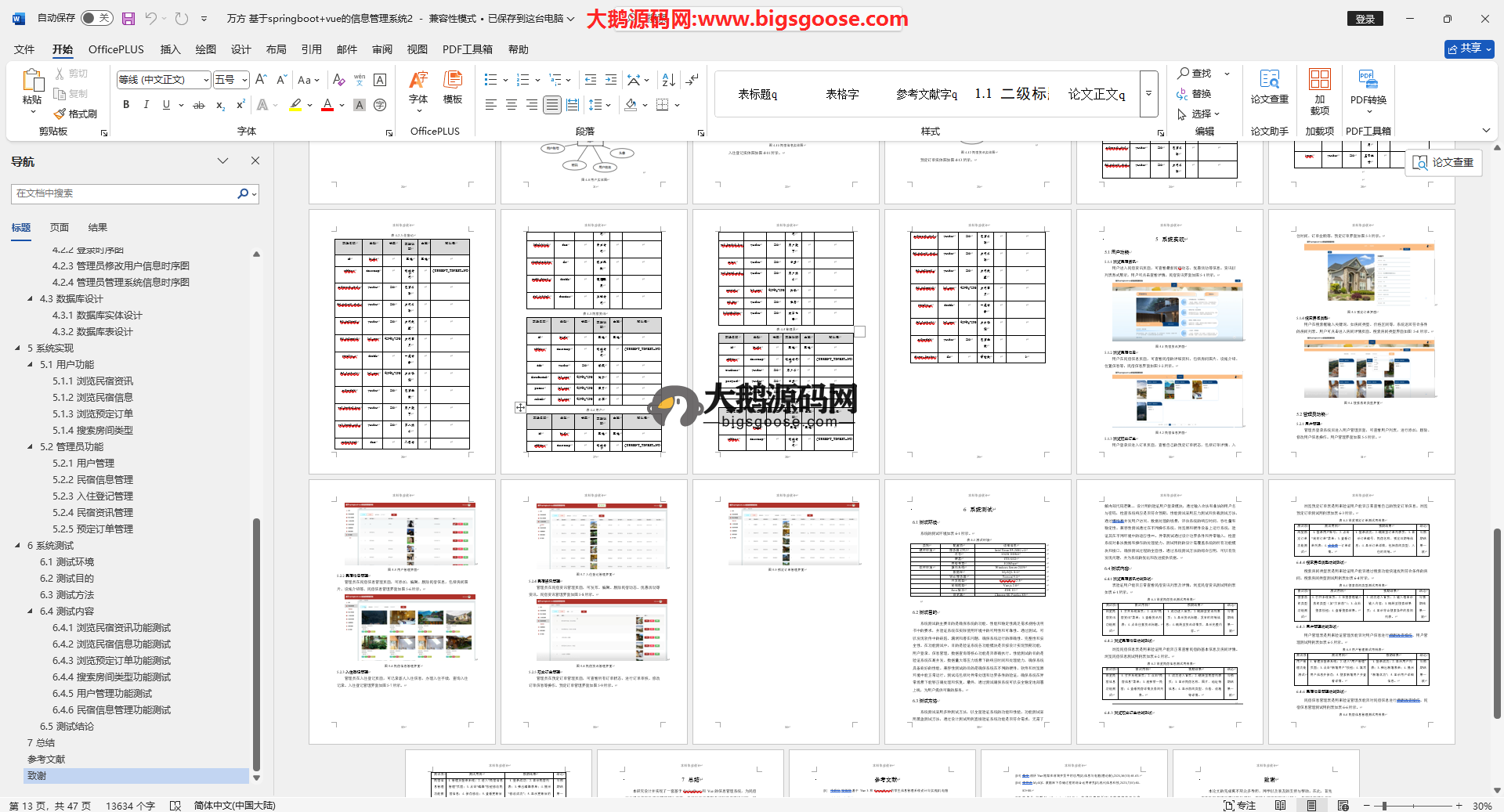Apply bold formatting
This screenshot has width=1504, height=812.
[x=126, y=105]
